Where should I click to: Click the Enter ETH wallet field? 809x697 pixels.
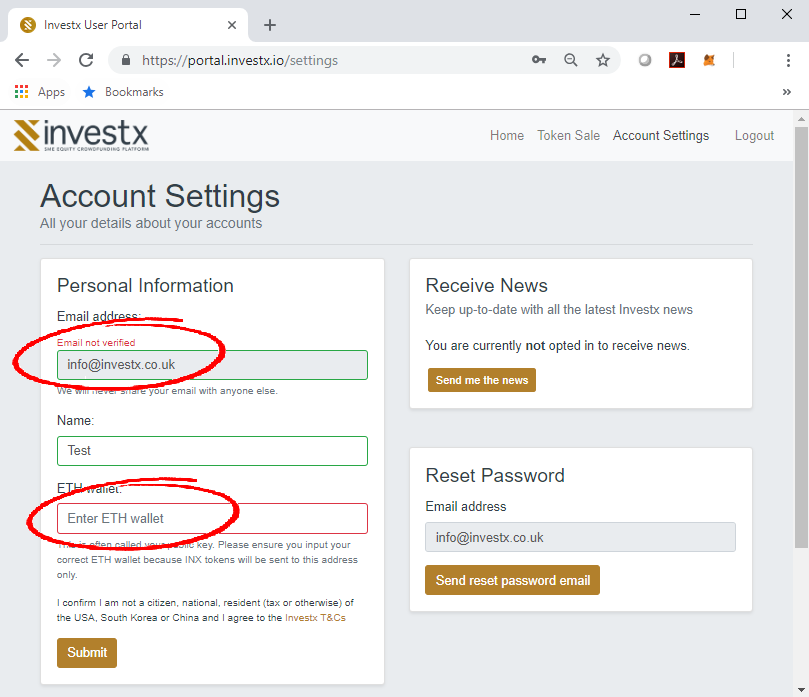pyautogui.click(x=212, y=518)
